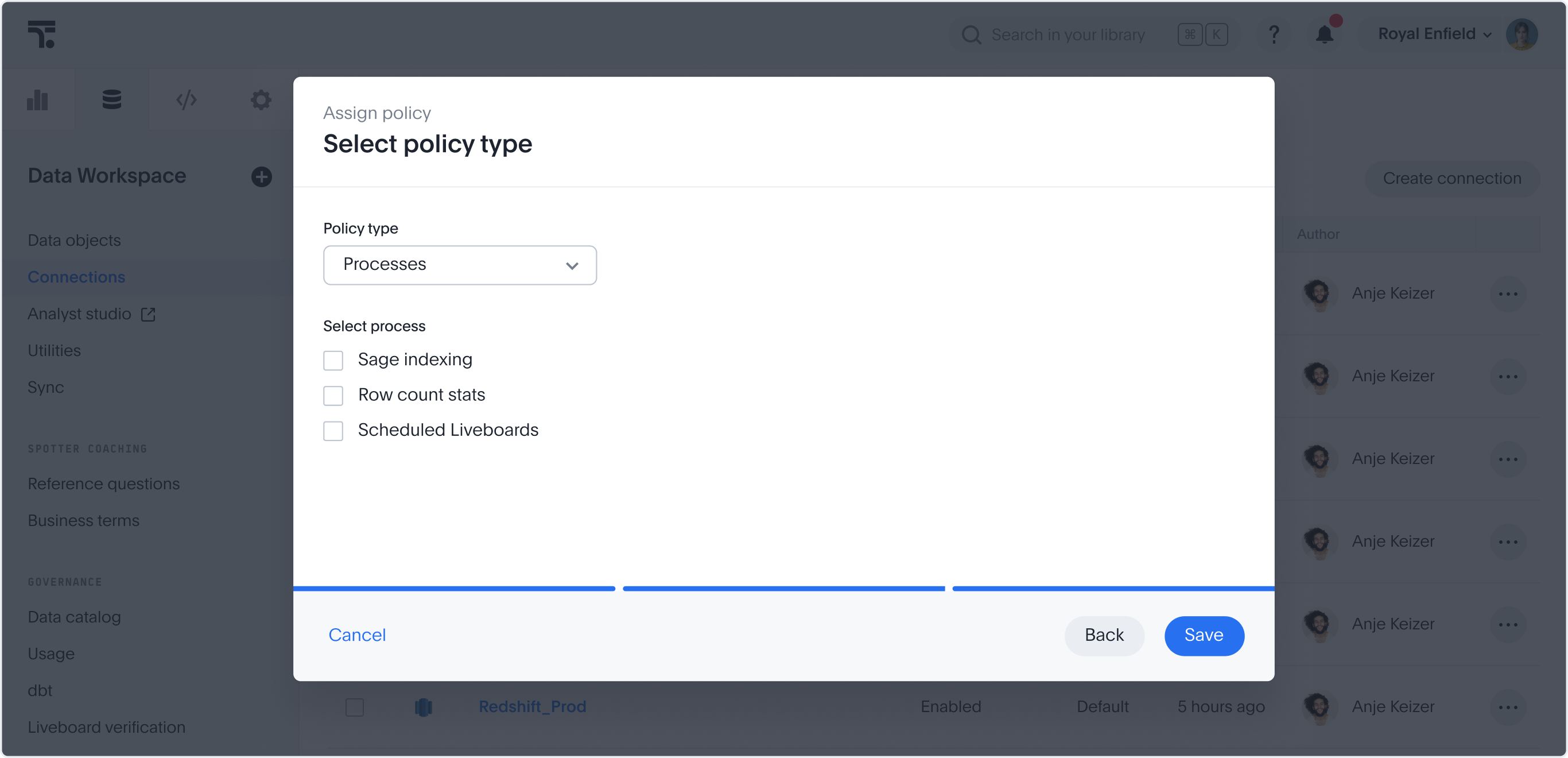Click the Scheduled Liveboards label
This screenshot has width=1568, height=758.
[x=448, y=431]
